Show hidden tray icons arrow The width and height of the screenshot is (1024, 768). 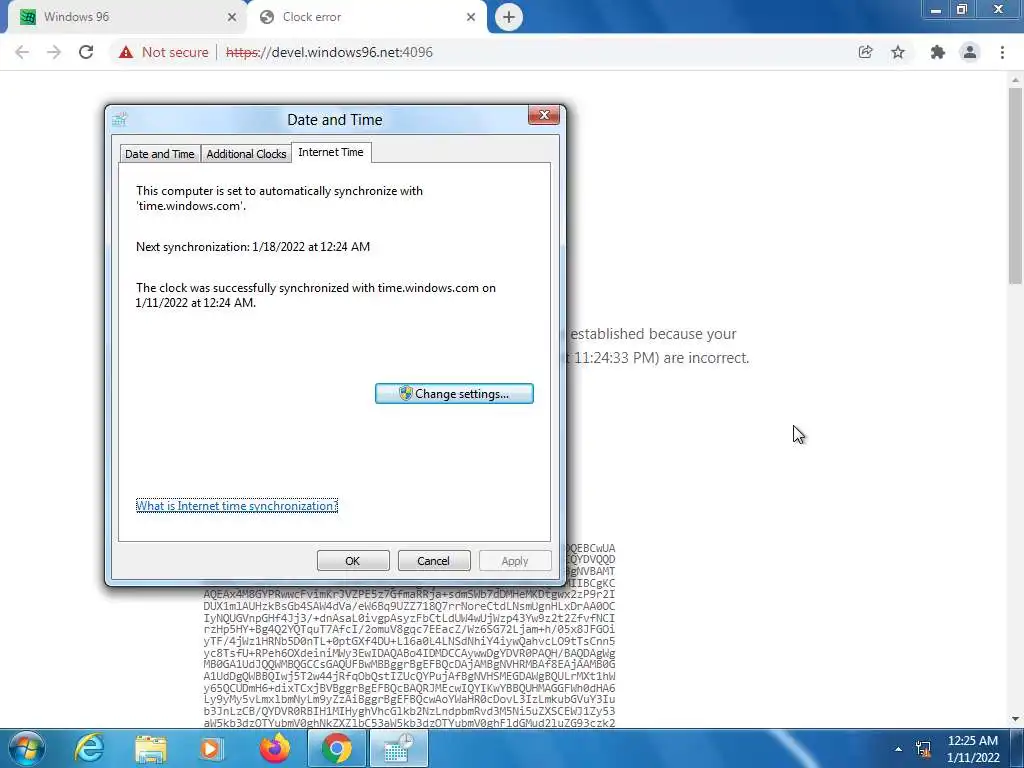tap(899, 749)
